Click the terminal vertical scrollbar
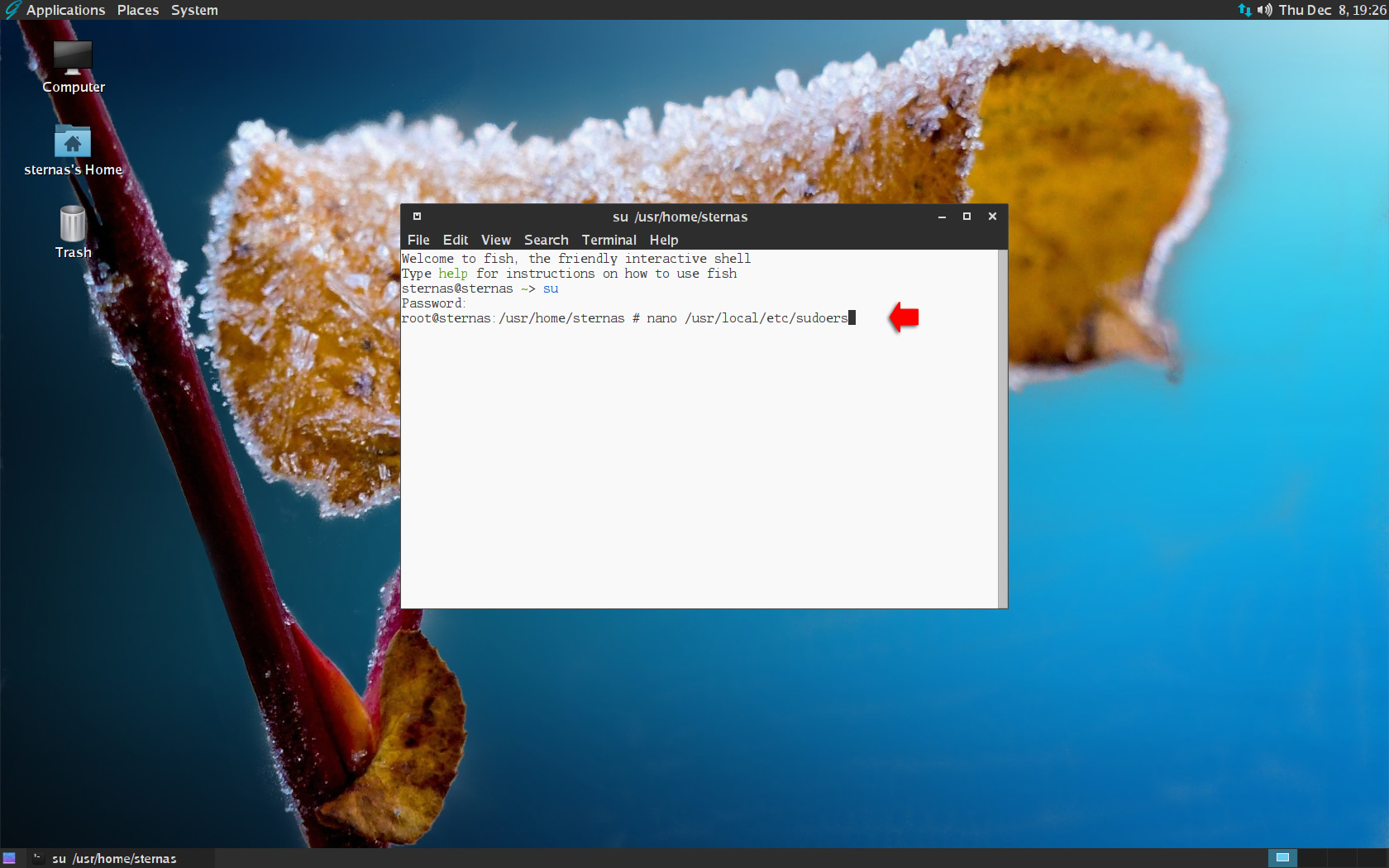 click(x=1002, y=429)
